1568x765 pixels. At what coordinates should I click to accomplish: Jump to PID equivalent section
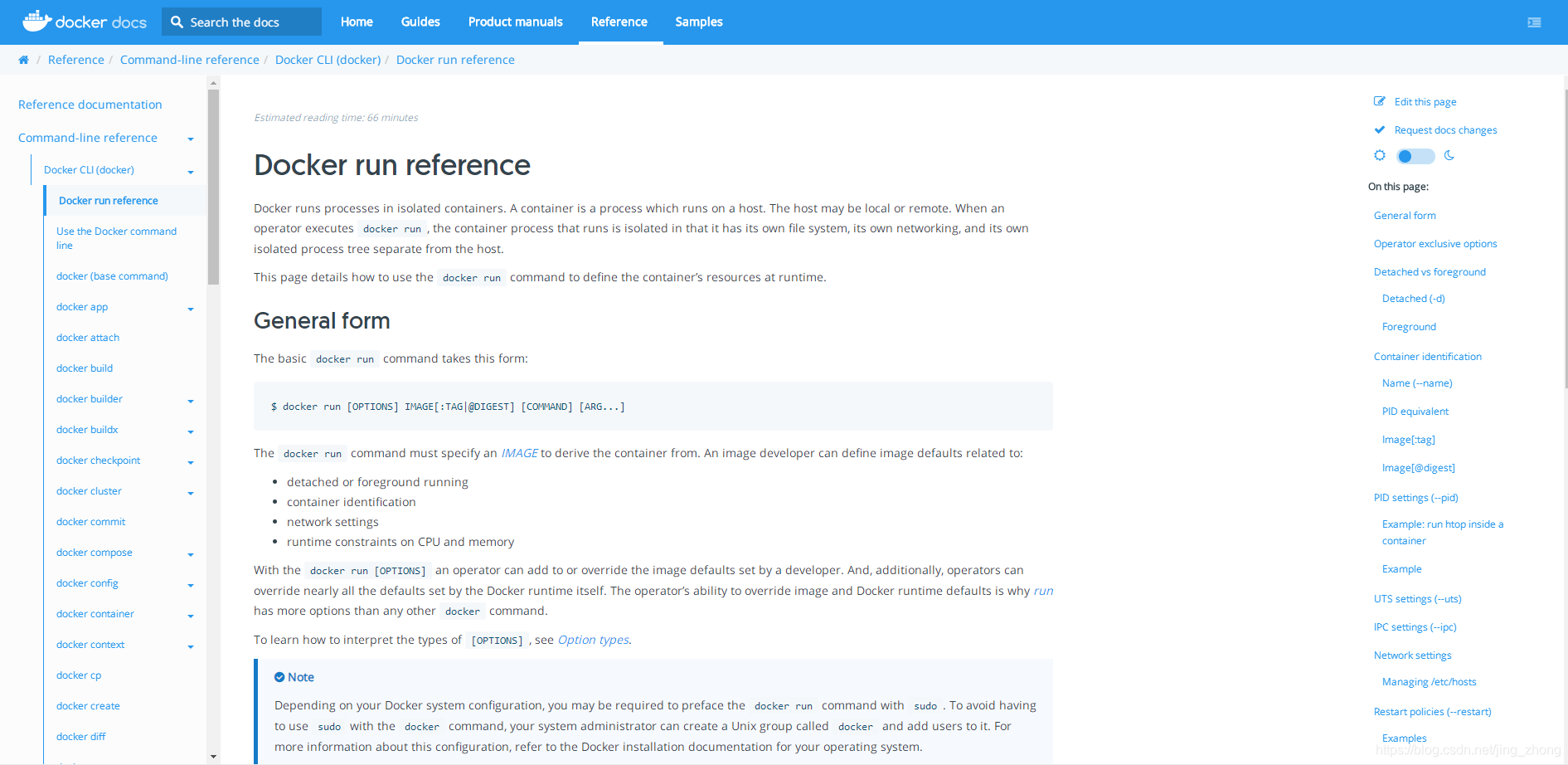1415,412
